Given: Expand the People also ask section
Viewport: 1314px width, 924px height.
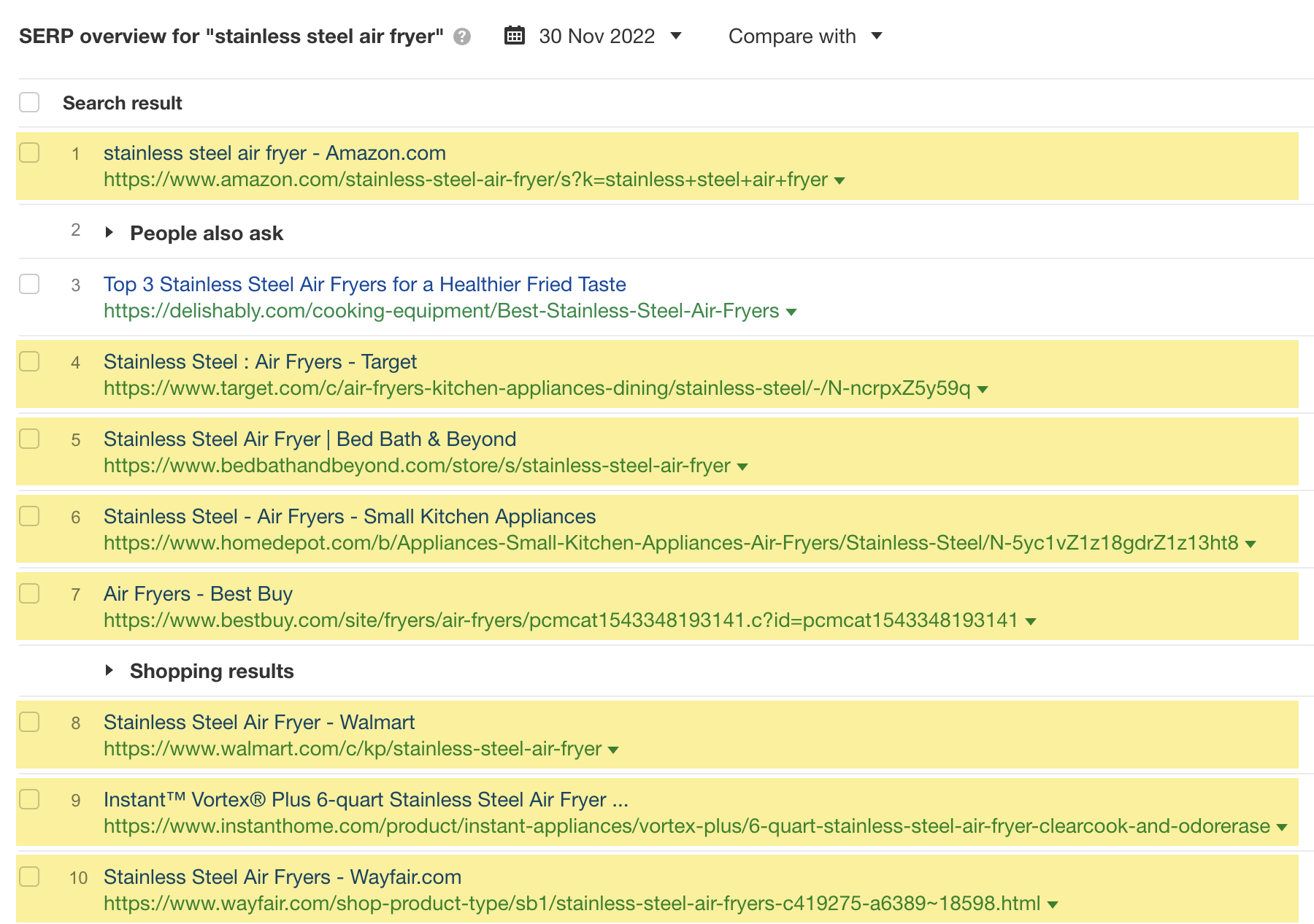Looking at the screenshot, I should tap(109, 233).
